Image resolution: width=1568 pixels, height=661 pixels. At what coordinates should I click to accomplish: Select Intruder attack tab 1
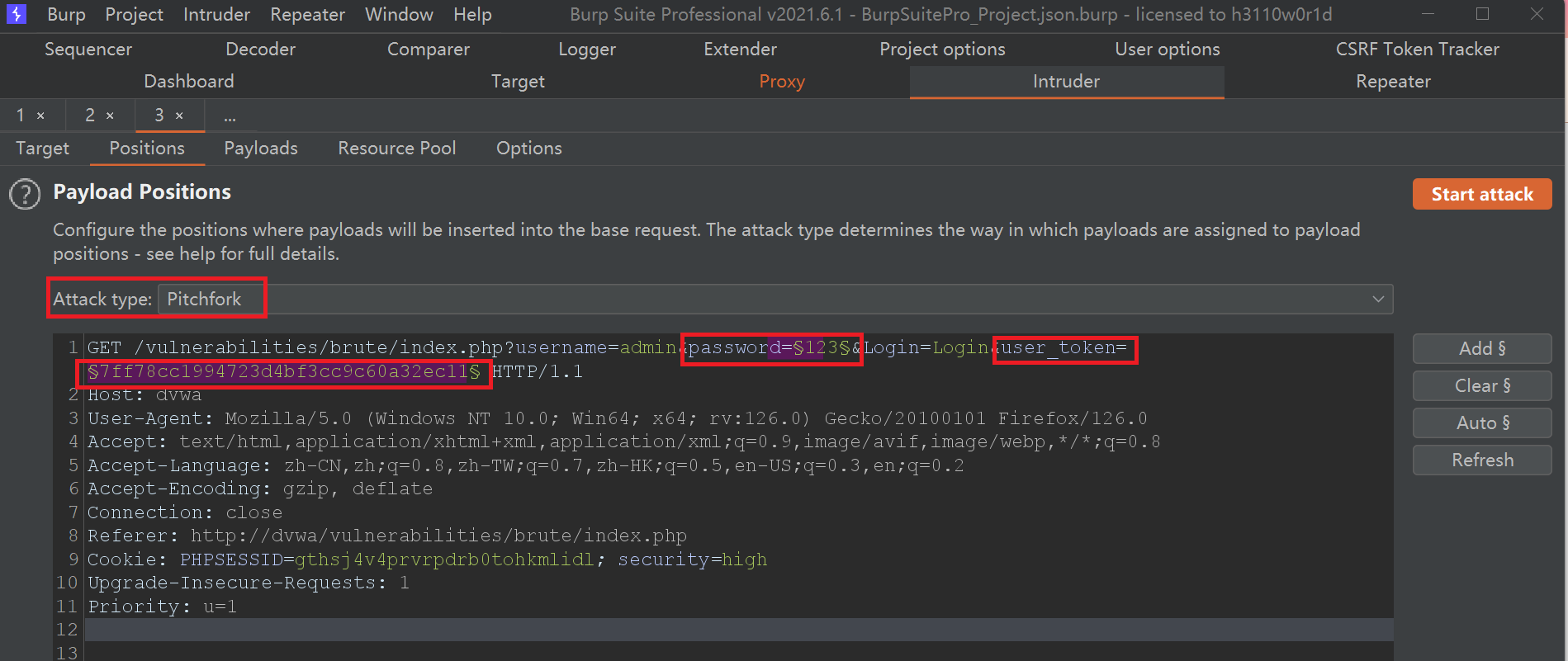coord(21,116)
